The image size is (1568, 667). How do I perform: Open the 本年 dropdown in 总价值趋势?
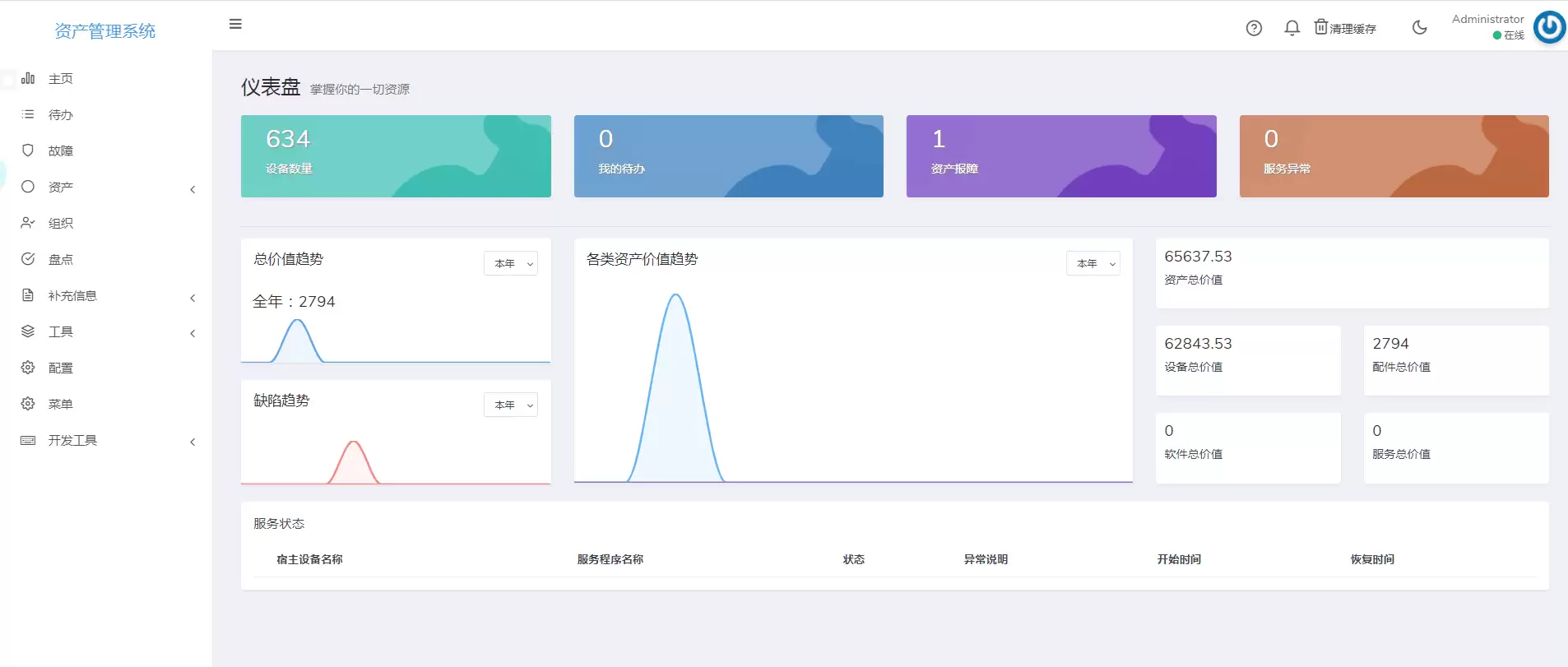pos(511,263)
